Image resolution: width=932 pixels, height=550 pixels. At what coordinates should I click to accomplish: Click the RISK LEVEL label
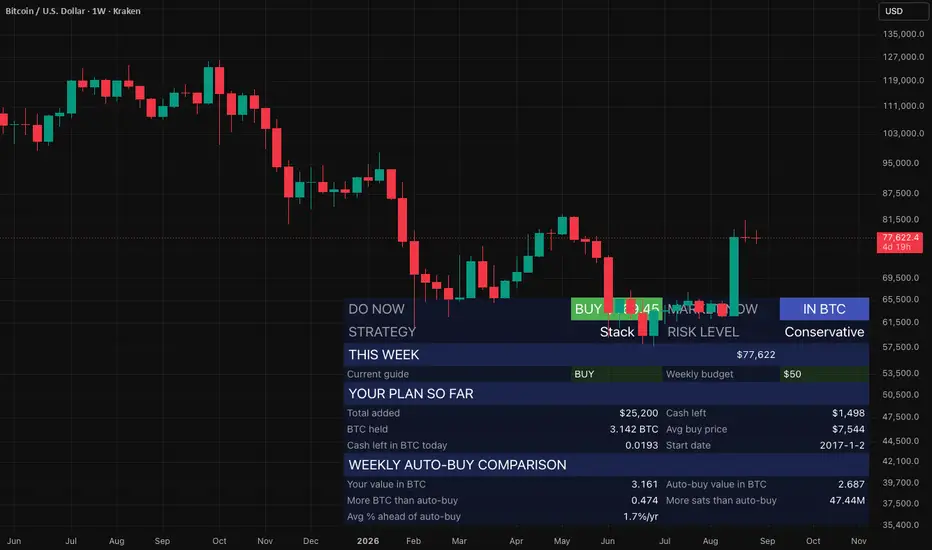point(703,332)
